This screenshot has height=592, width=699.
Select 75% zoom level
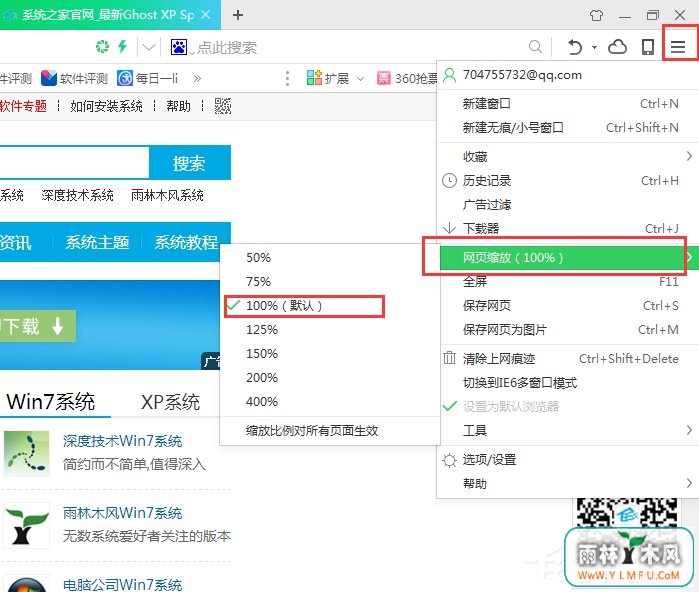coord(330,282)
